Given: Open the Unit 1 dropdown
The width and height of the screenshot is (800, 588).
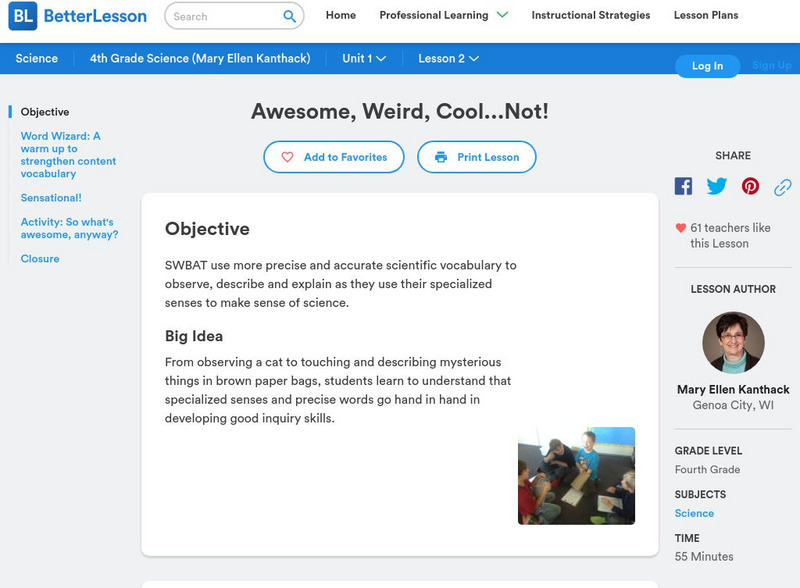Looking at the screenshot, I should (364, 59).
